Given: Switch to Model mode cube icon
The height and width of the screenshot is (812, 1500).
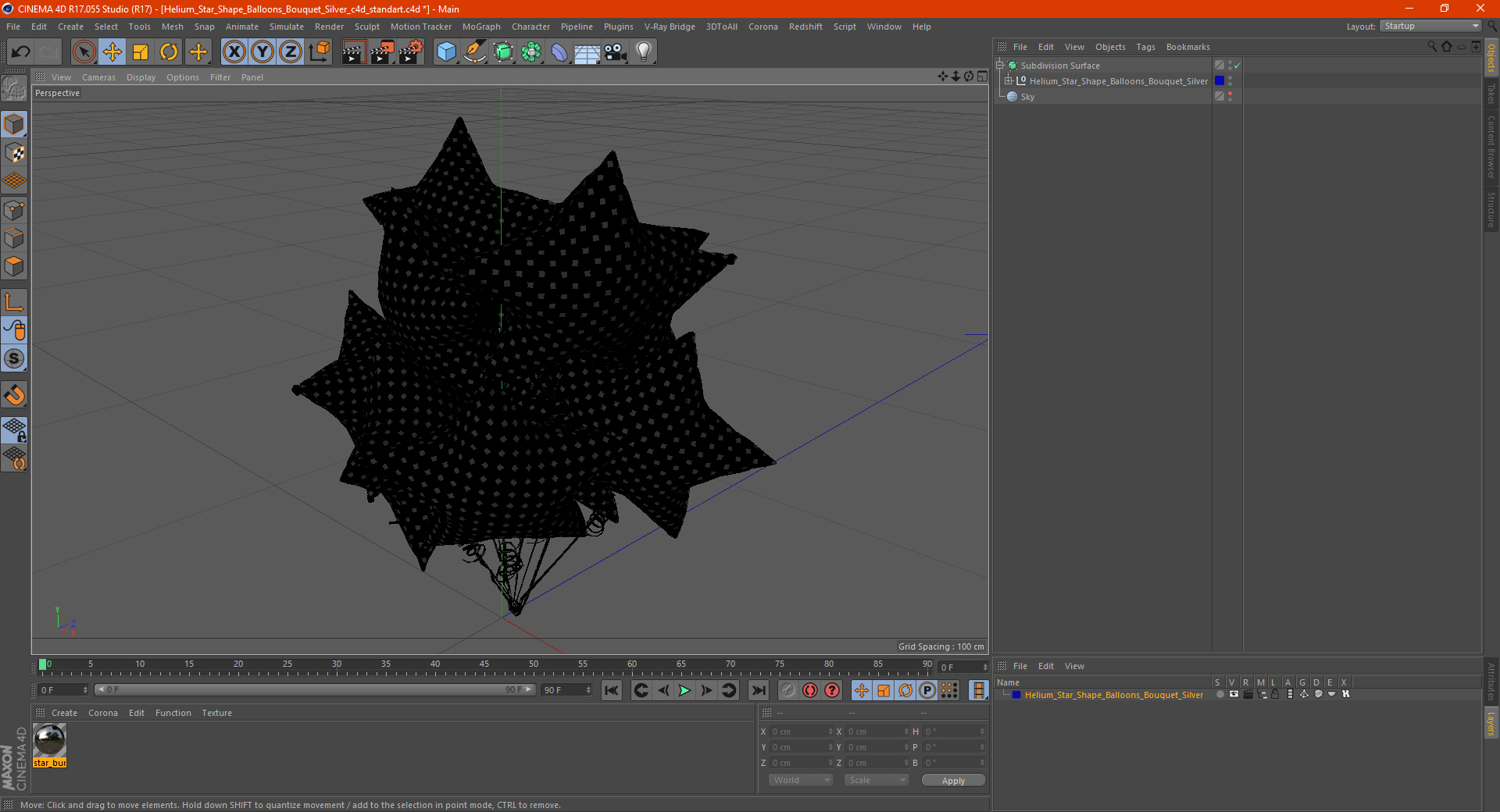Looking at the screenshot, I should 14,124.
